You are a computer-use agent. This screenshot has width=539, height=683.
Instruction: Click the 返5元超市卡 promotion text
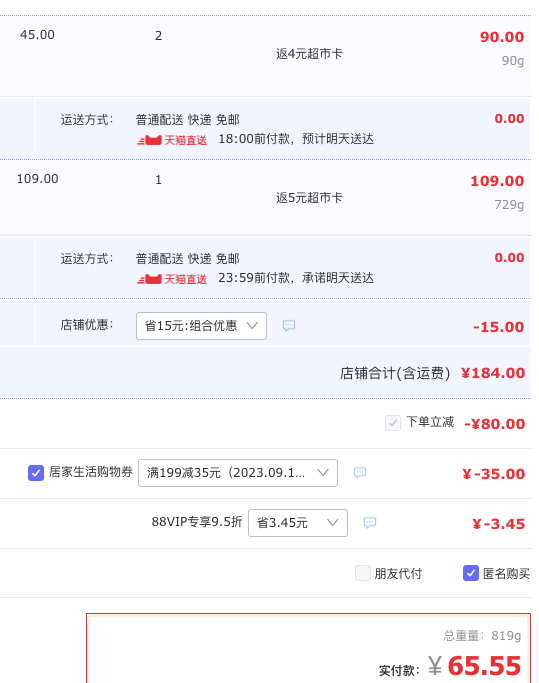point(309,198)
